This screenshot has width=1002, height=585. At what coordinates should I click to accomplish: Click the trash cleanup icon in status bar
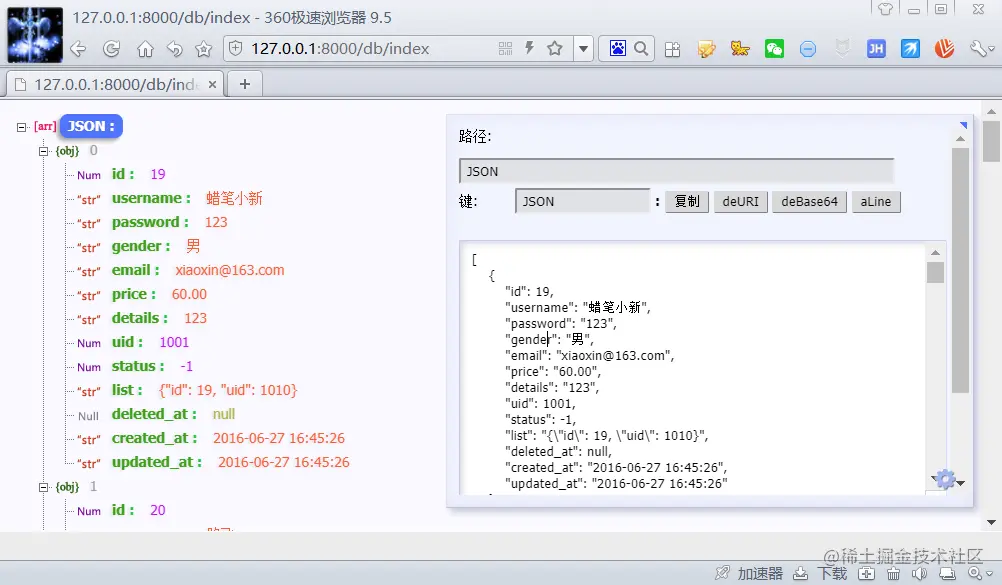[893, 573]
